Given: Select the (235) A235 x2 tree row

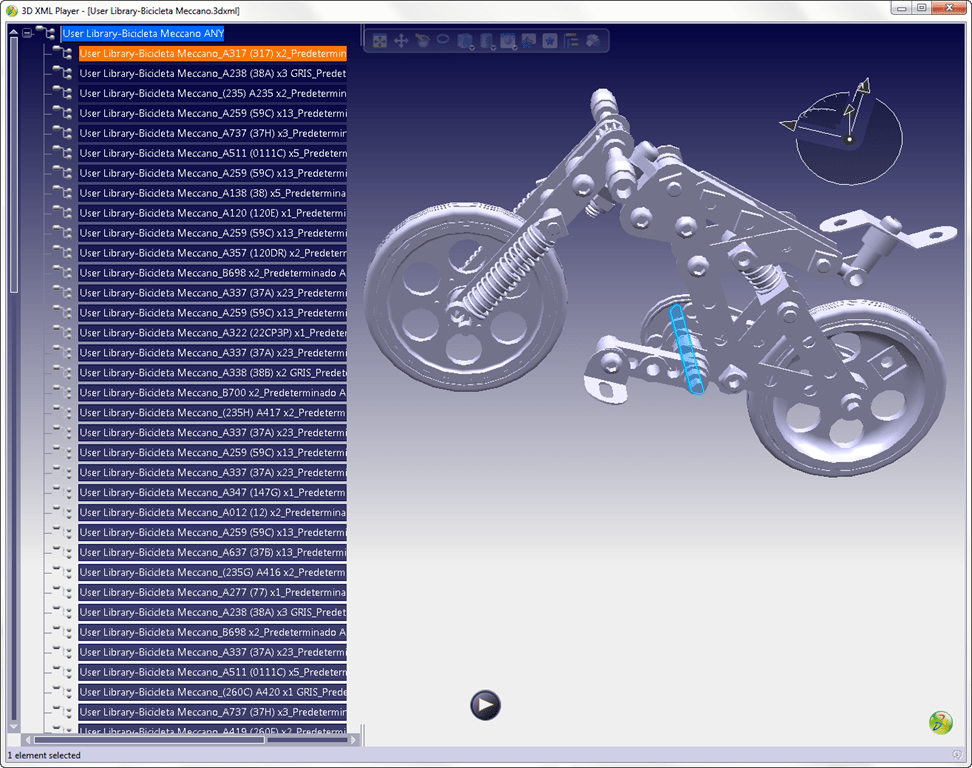Looking at the screenshot, I should click(213, 93).
